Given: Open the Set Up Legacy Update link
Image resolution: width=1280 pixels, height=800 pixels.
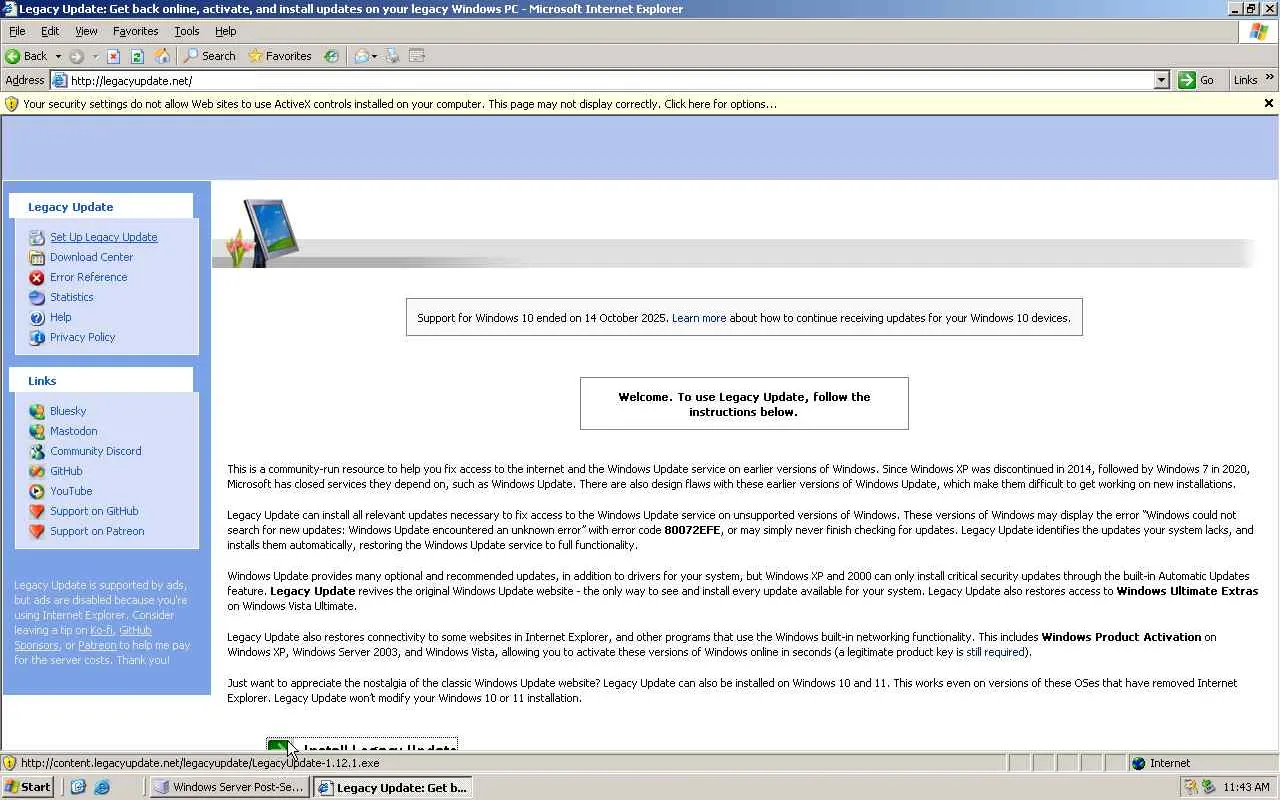Looking at the screenshot, I should click(104, 237).
